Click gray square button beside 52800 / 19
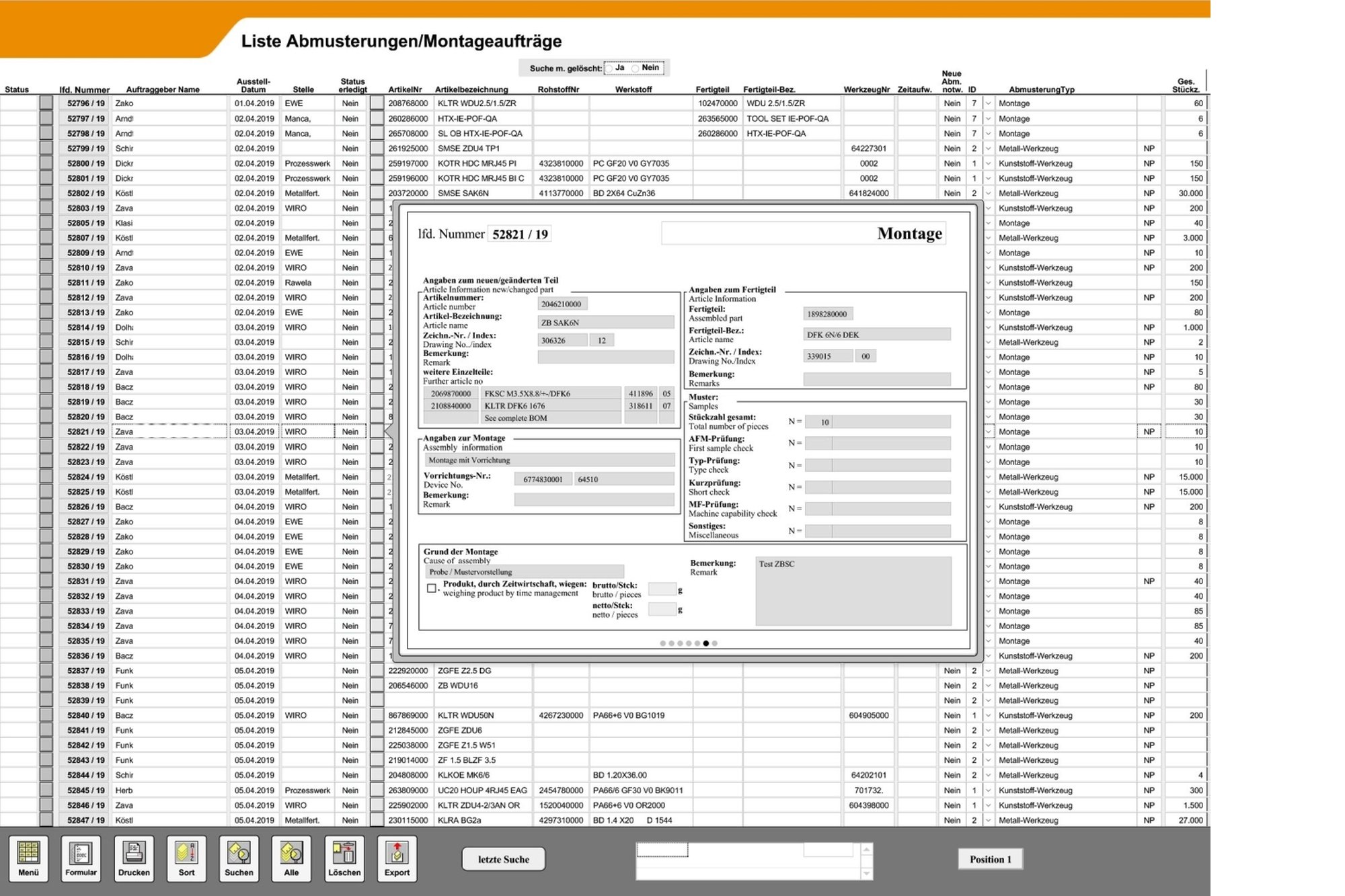This screenshot has width=1345, height=896. coord(46,163)
